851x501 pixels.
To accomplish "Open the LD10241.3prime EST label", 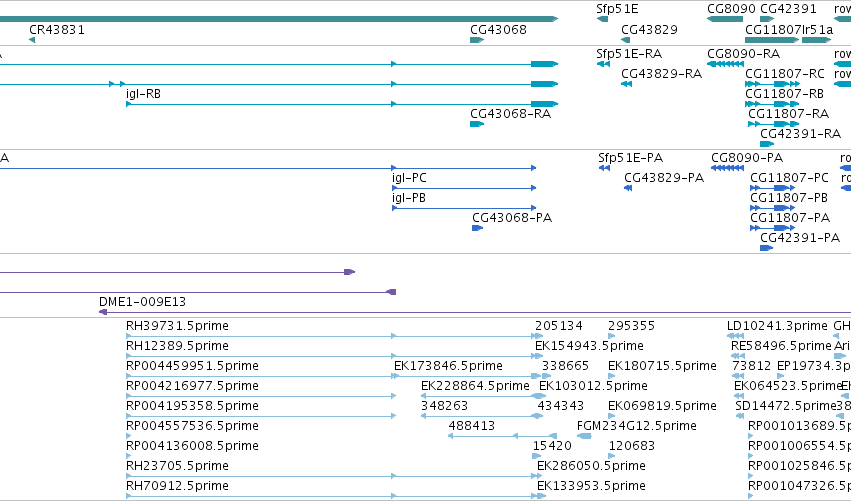I will pos(777,326).
